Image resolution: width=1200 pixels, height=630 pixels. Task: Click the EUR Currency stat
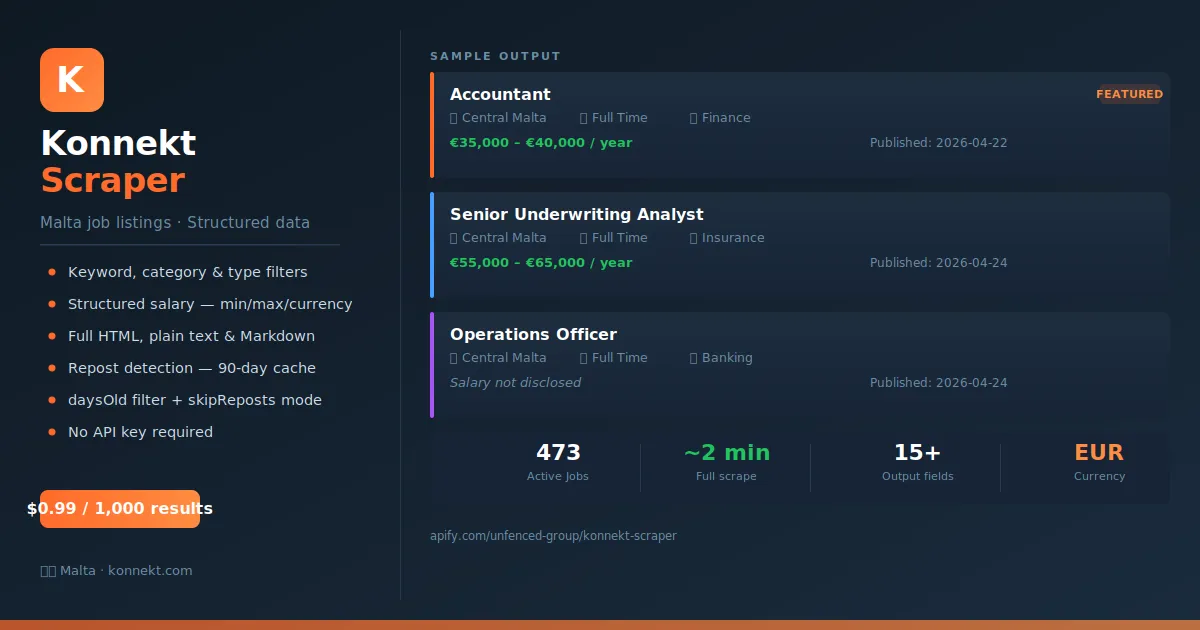[1099, 462]
